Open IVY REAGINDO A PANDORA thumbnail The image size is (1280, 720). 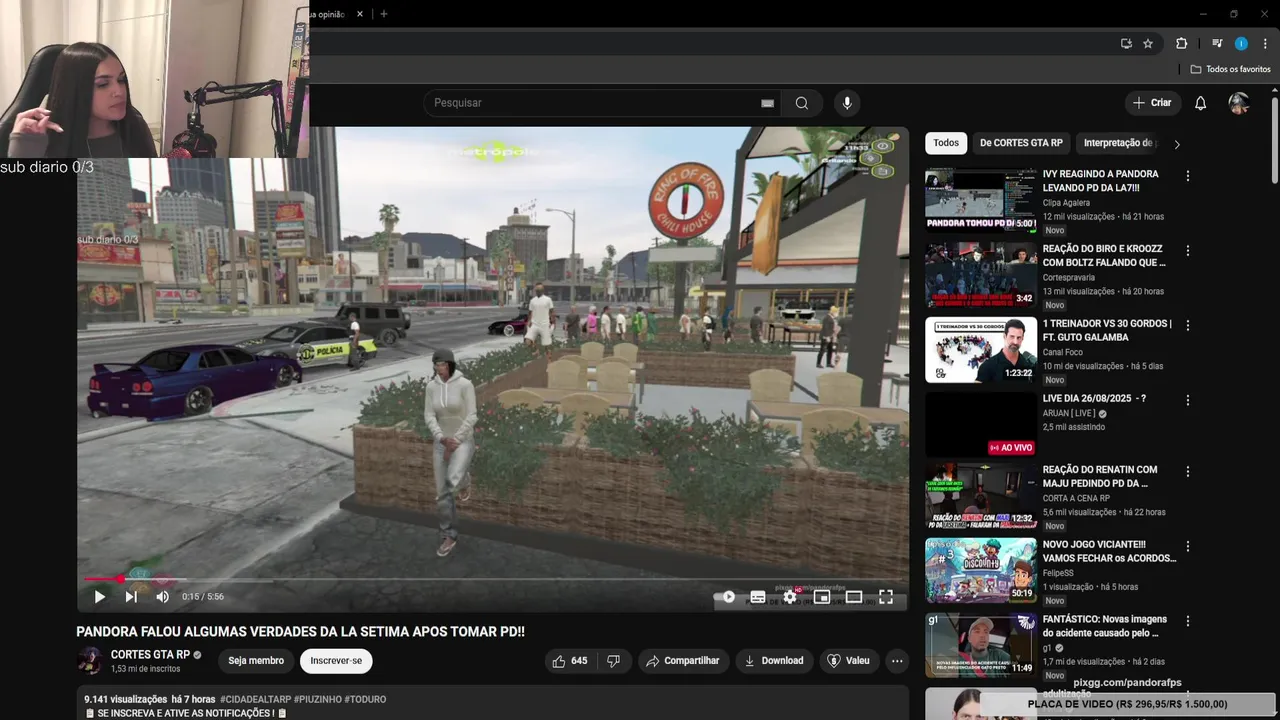point(981,200)
